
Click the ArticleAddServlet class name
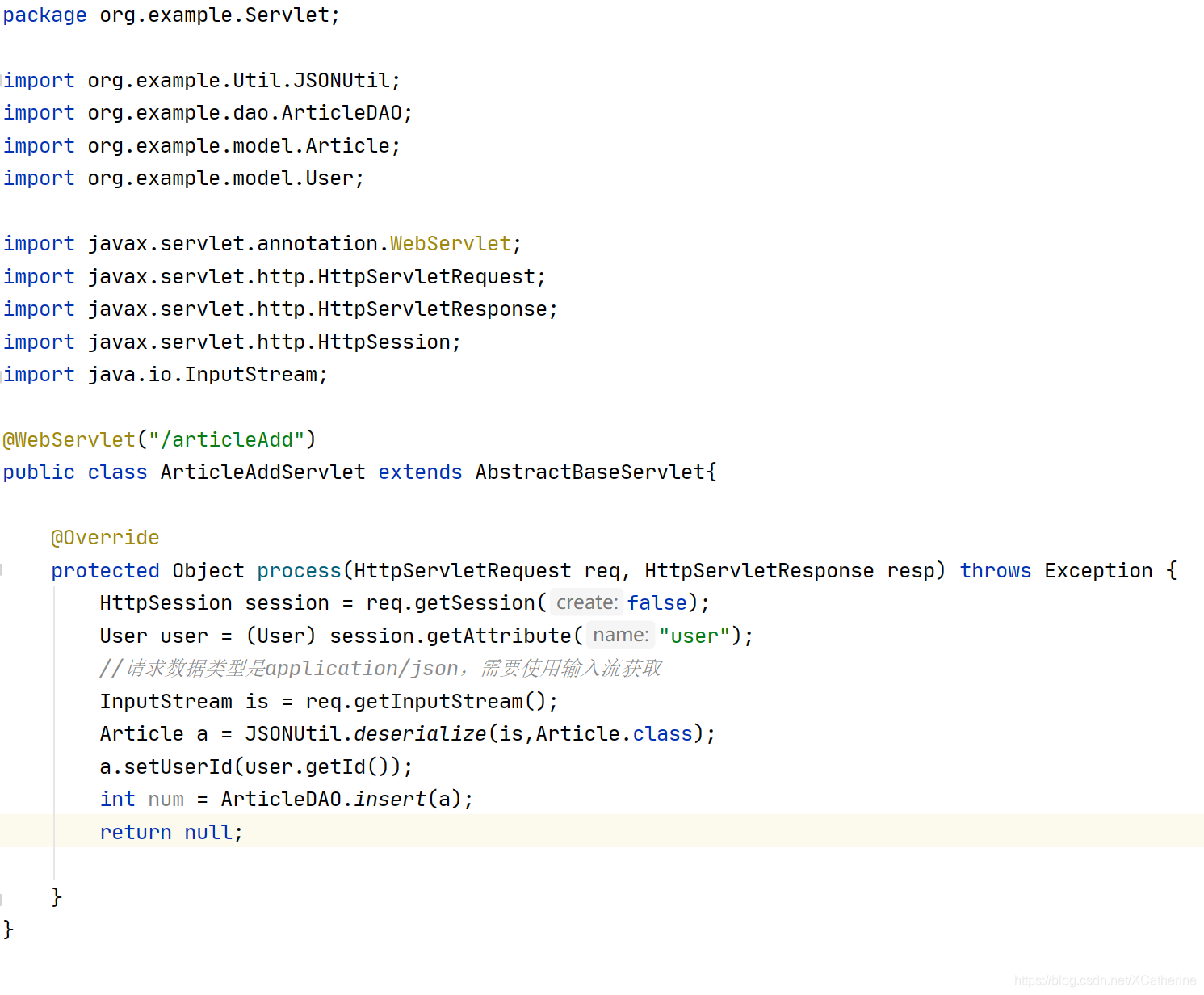tap(262, 472)
